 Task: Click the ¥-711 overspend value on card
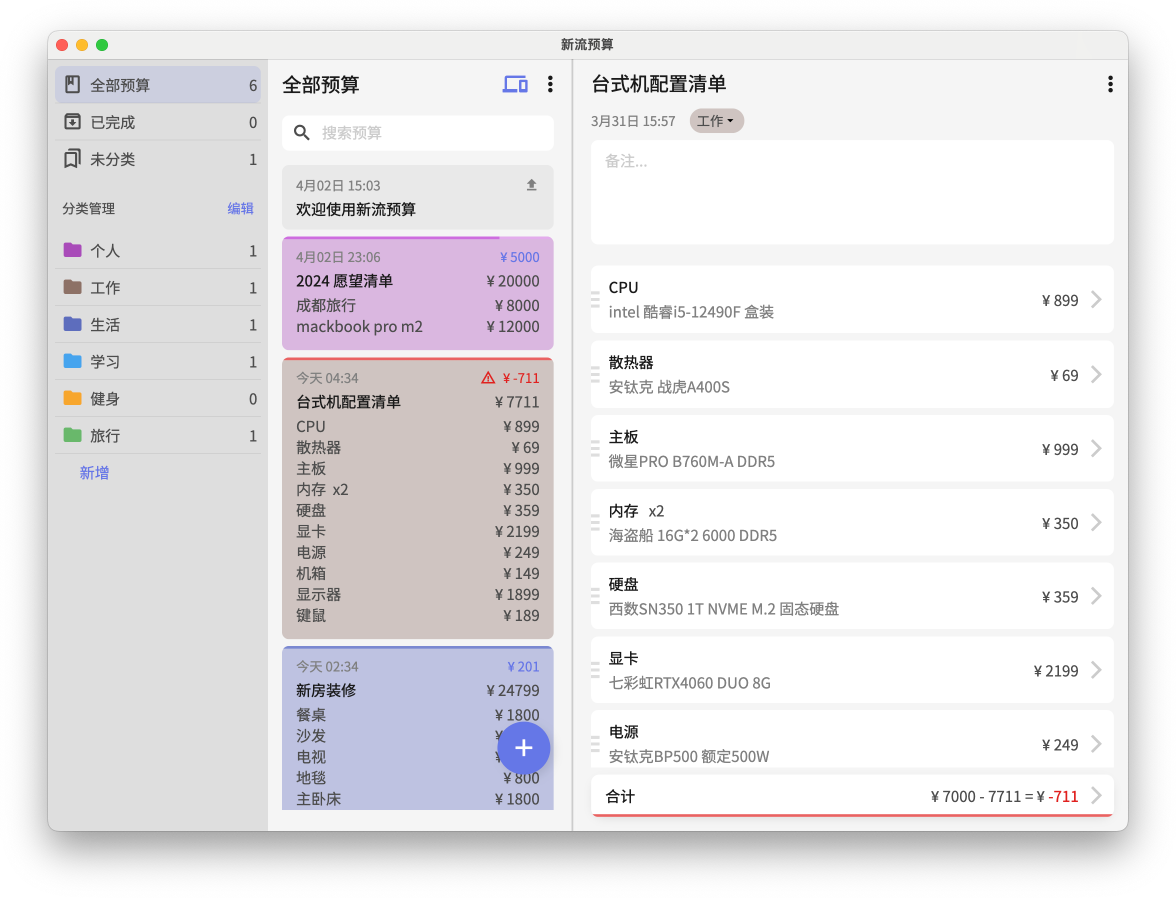520,377
